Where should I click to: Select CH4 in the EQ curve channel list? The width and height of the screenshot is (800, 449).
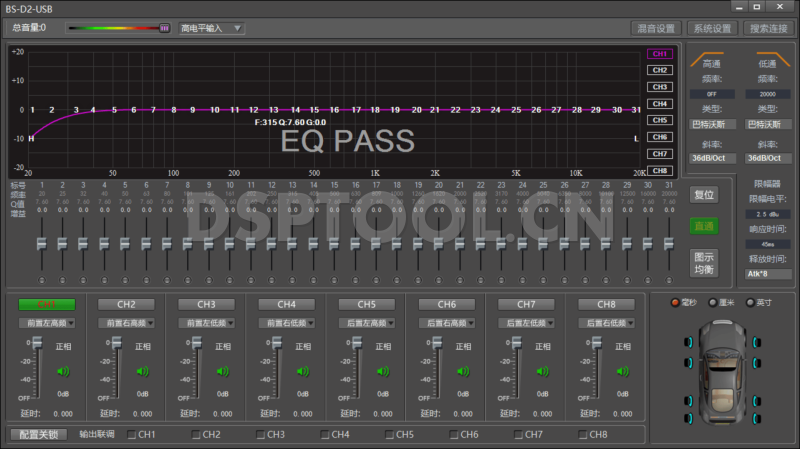click(659, 104)
